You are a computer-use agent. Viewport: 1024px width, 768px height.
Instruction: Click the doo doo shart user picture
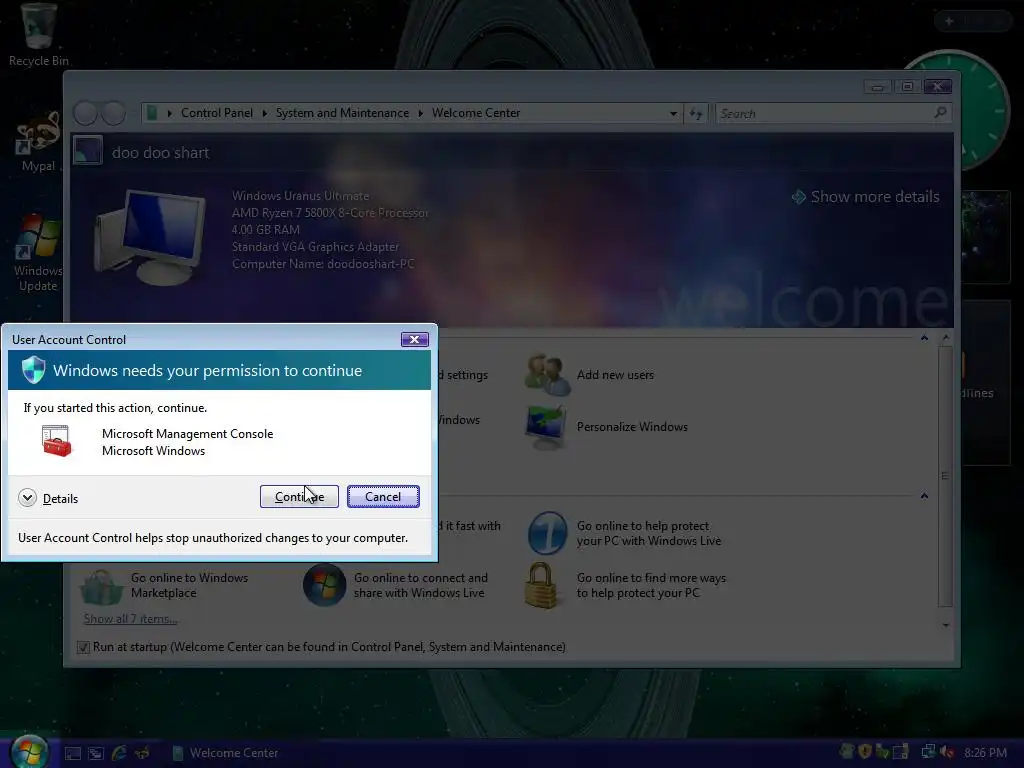point(88,150)
